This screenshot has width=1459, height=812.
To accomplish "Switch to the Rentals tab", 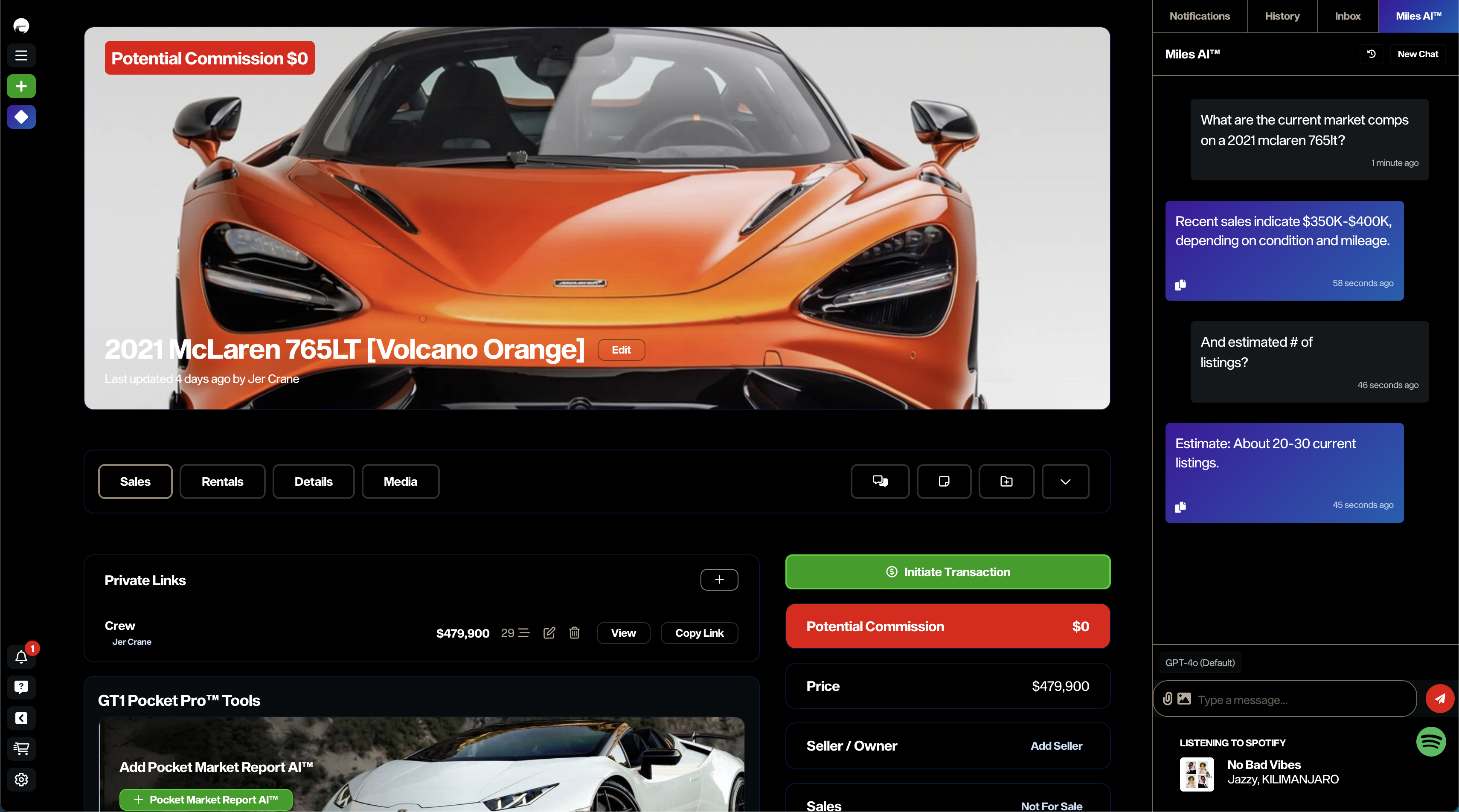I will (x=222, y=481).
